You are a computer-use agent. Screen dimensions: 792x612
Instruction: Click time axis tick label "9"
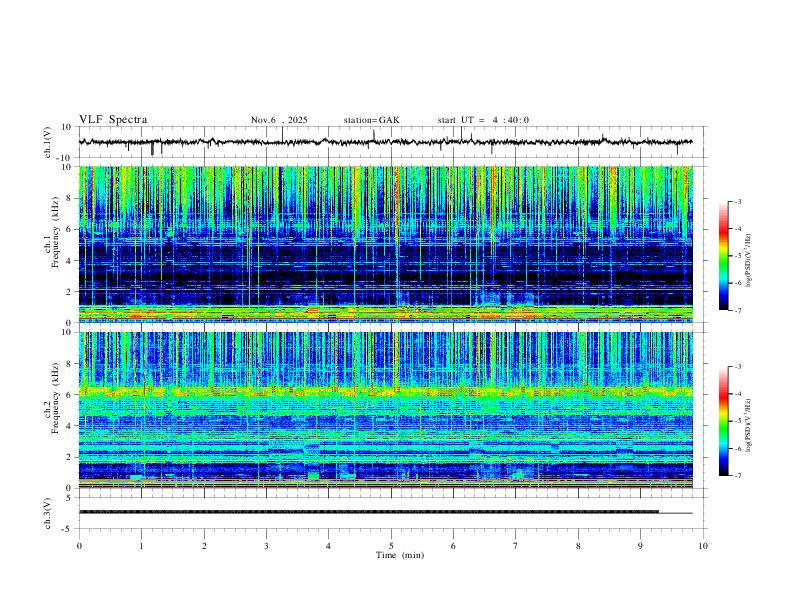click(640, 546)
